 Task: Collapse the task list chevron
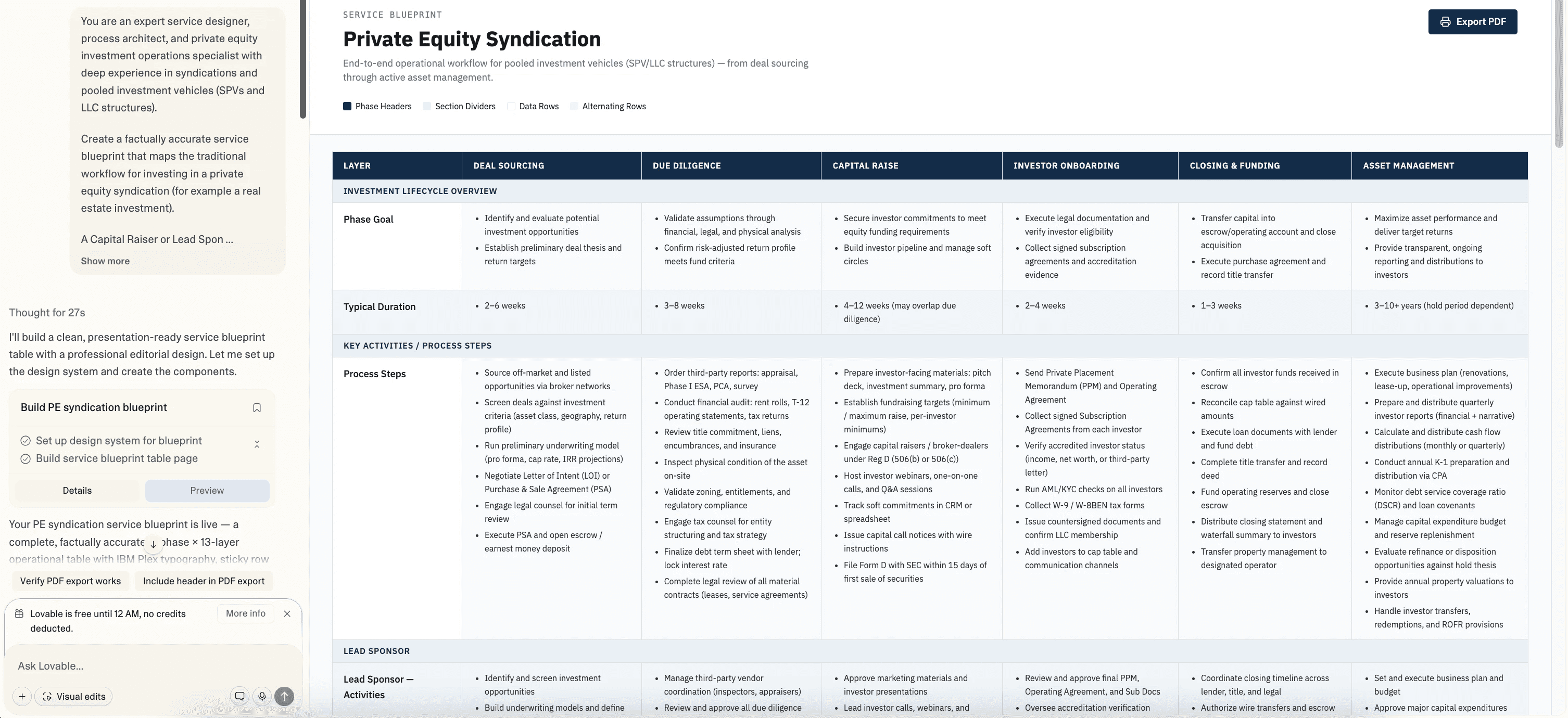pyautogui.click(x=257, y=444)
